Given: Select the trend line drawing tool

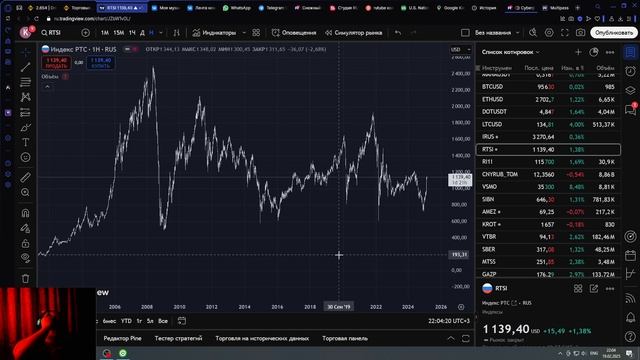Looking at the screenshot, I should [25, 67].
